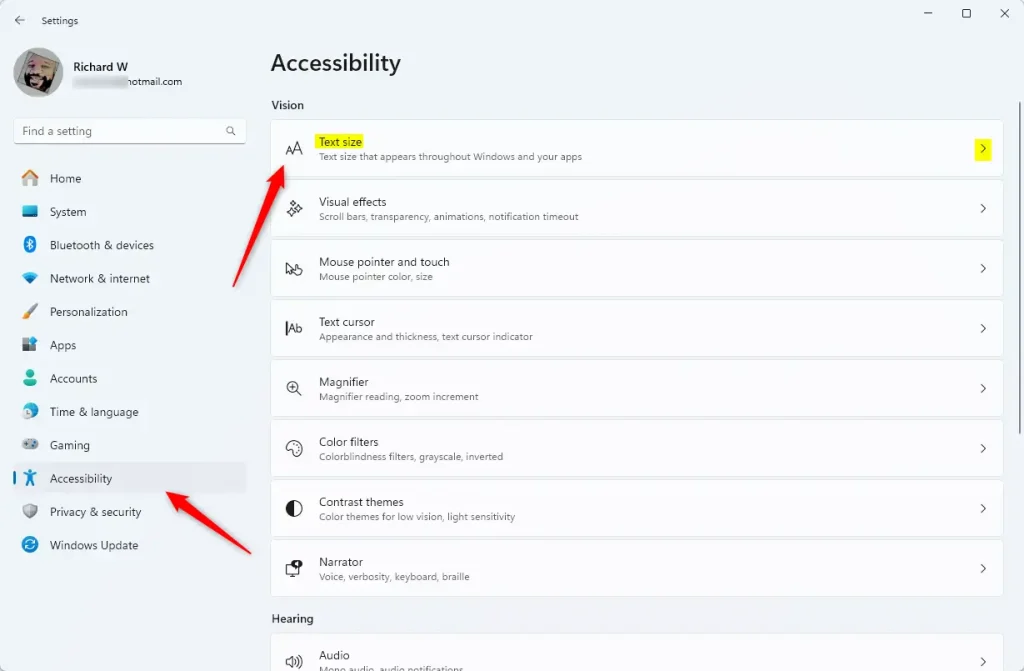Click the Personalization paintbrush icon
Screen dimensions: 1024x671
[x=30, y=311]
